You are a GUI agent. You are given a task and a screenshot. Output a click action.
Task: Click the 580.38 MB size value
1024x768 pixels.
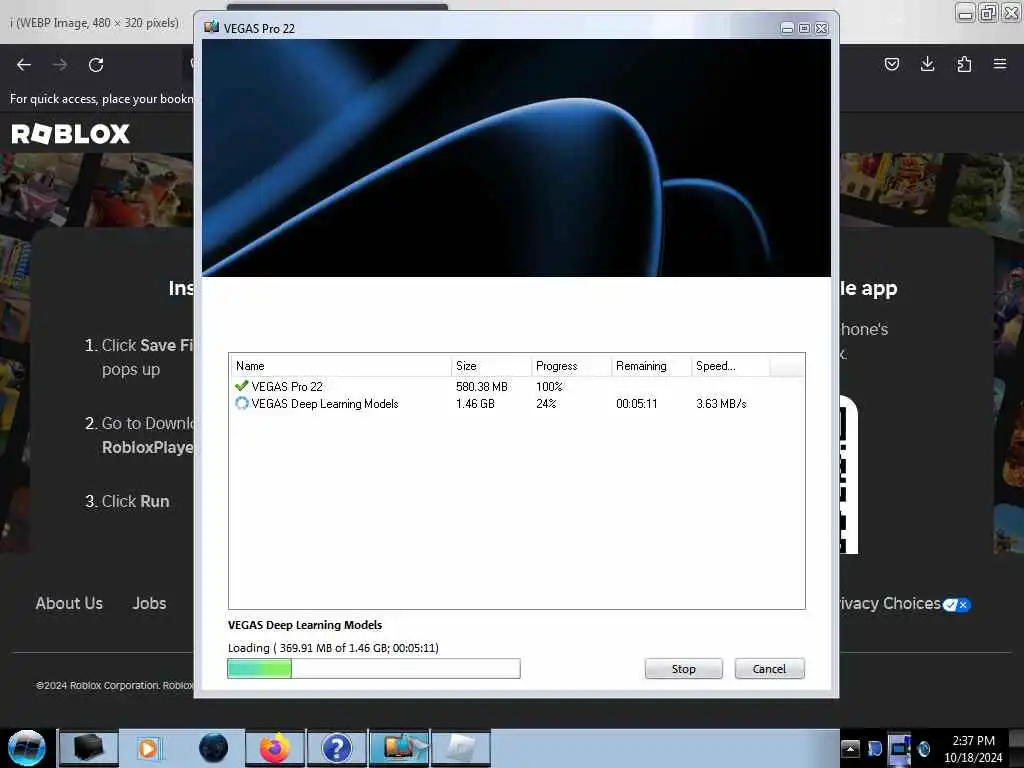tap(482, 387)
